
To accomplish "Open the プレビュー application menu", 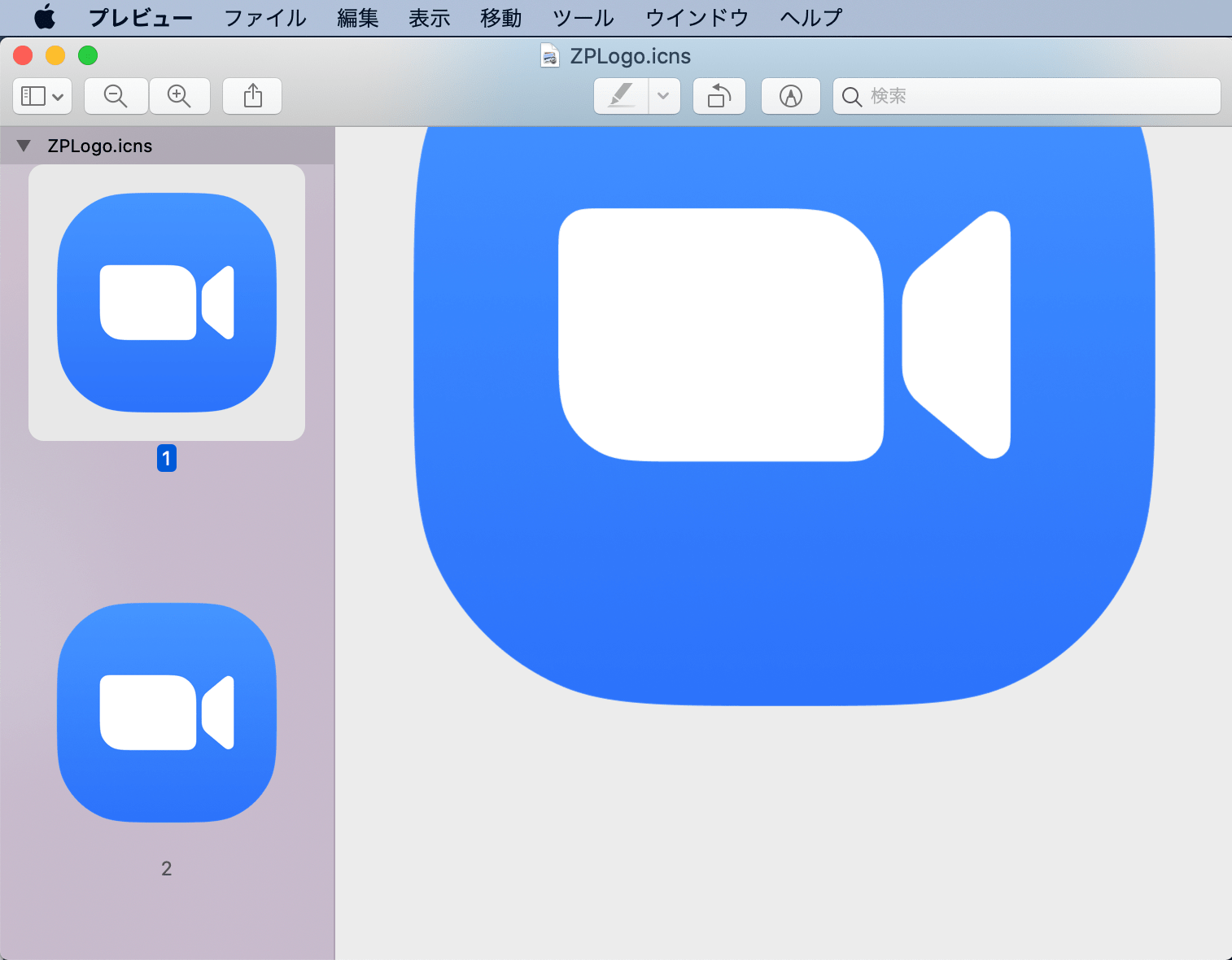I will (x=140, y=18).
